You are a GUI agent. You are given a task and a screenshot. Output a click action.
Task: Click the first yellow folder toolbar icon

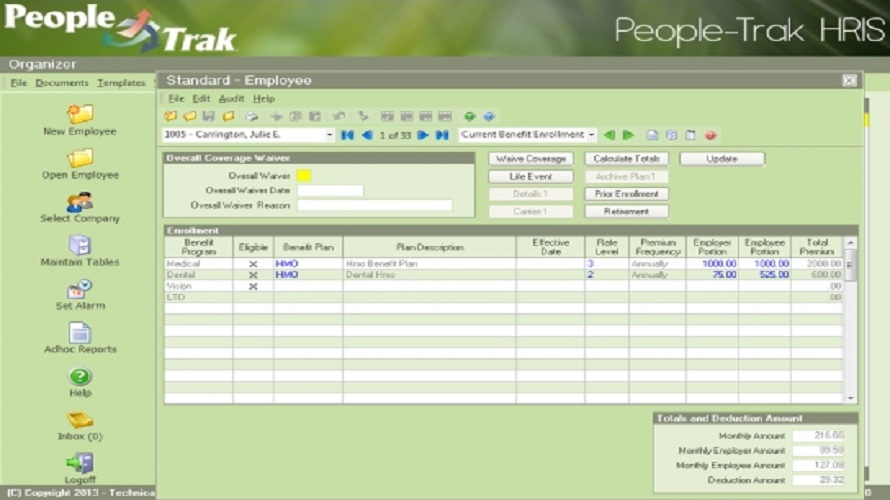[x=170, y=116]
